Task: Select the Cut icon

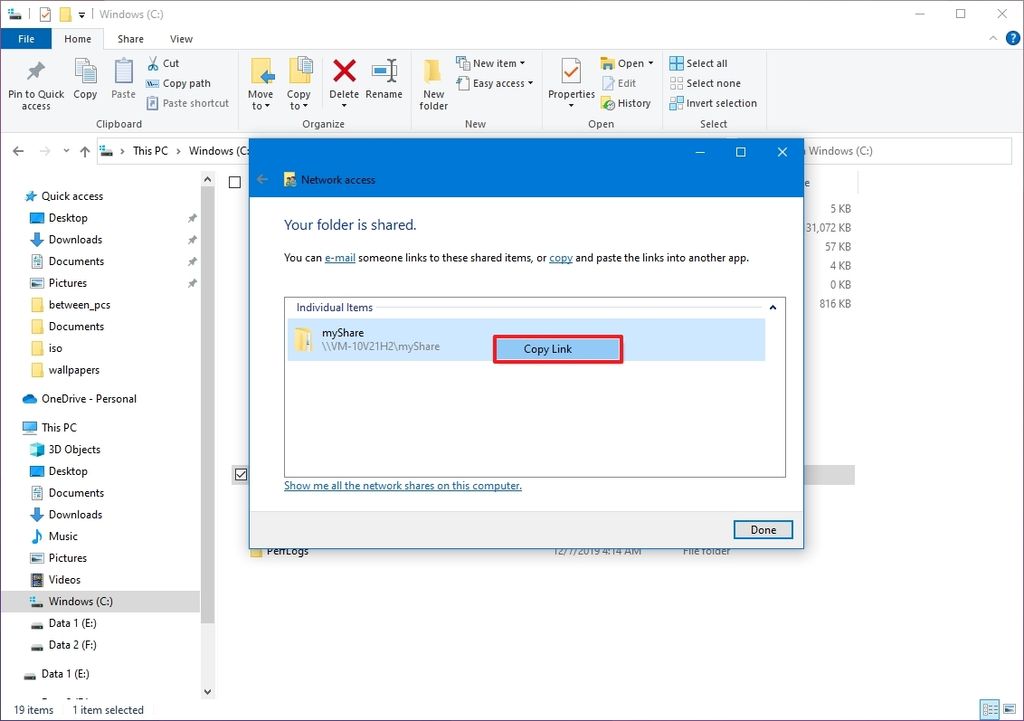Action: click(166, 63)
